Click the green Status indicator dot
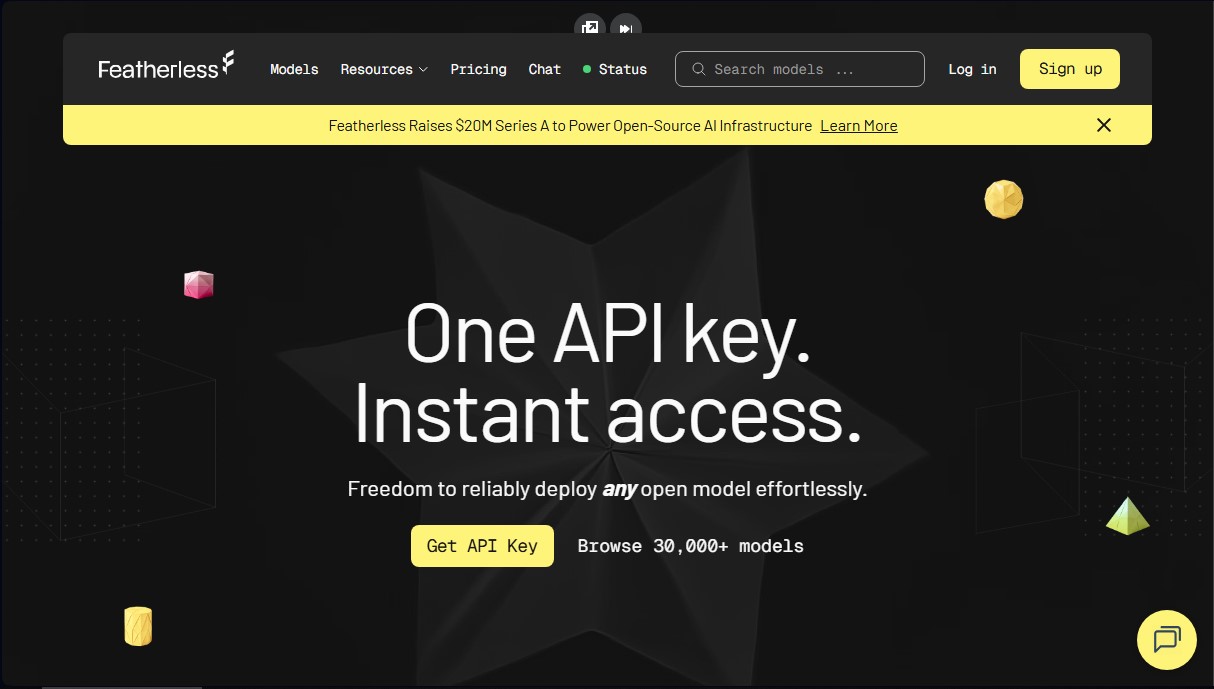This screenshot has height=689, width=1214. pos(587,69)
